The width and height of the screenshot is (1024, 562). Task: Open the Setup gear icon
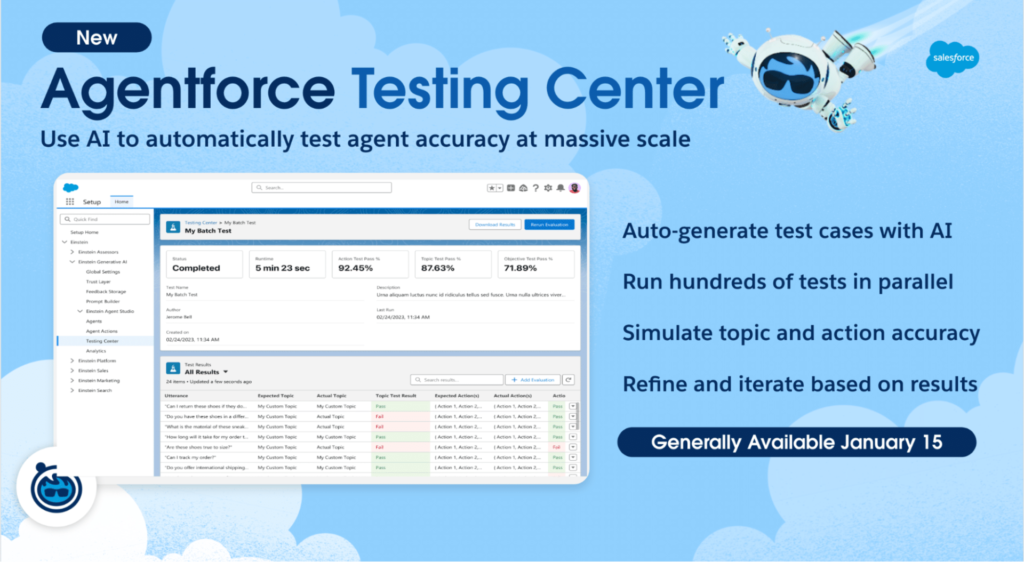[548, 187]
